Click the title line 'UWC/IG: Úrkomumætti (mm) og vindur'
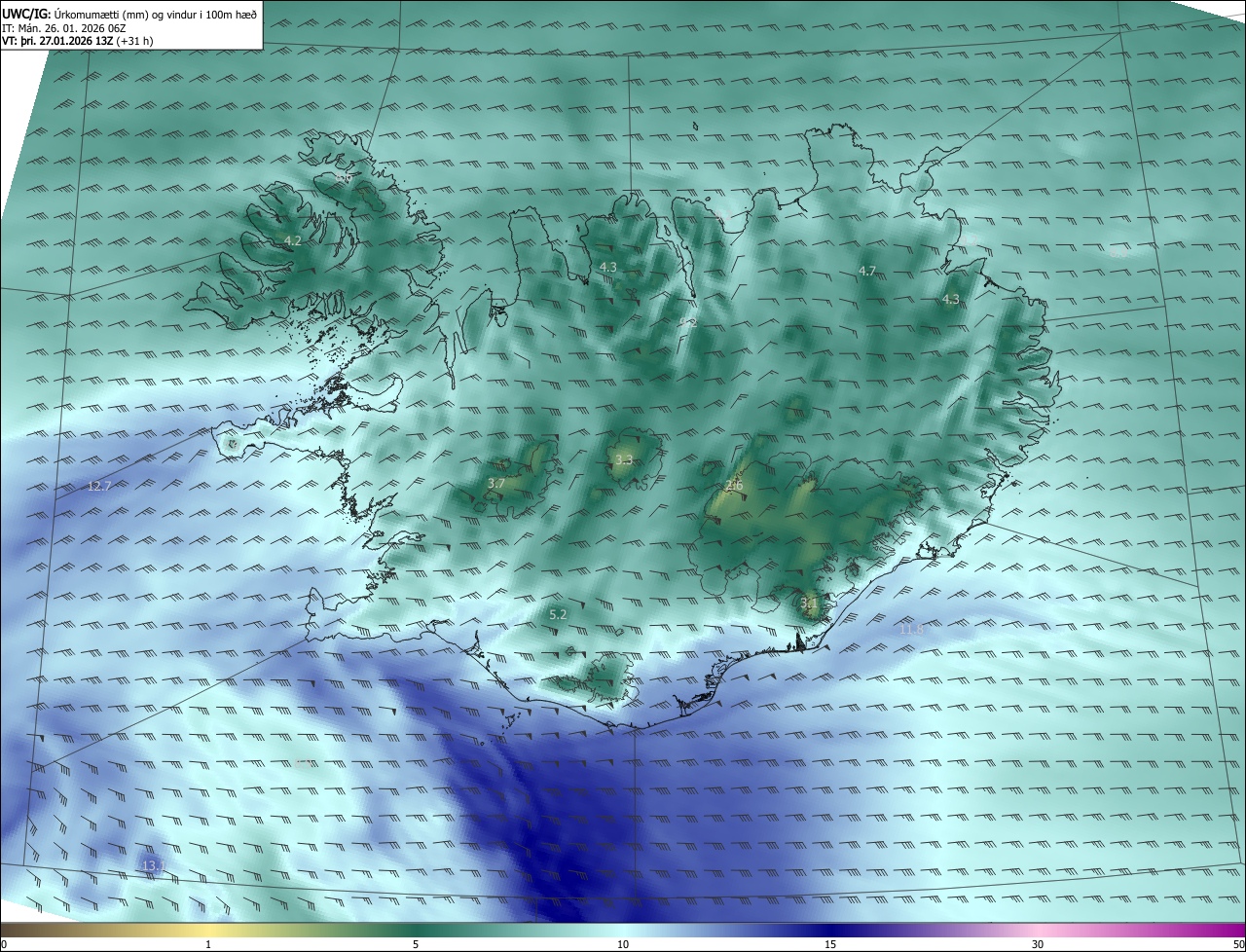The width and height of the screenshot is (1246, 952). (x=129, y=14)
